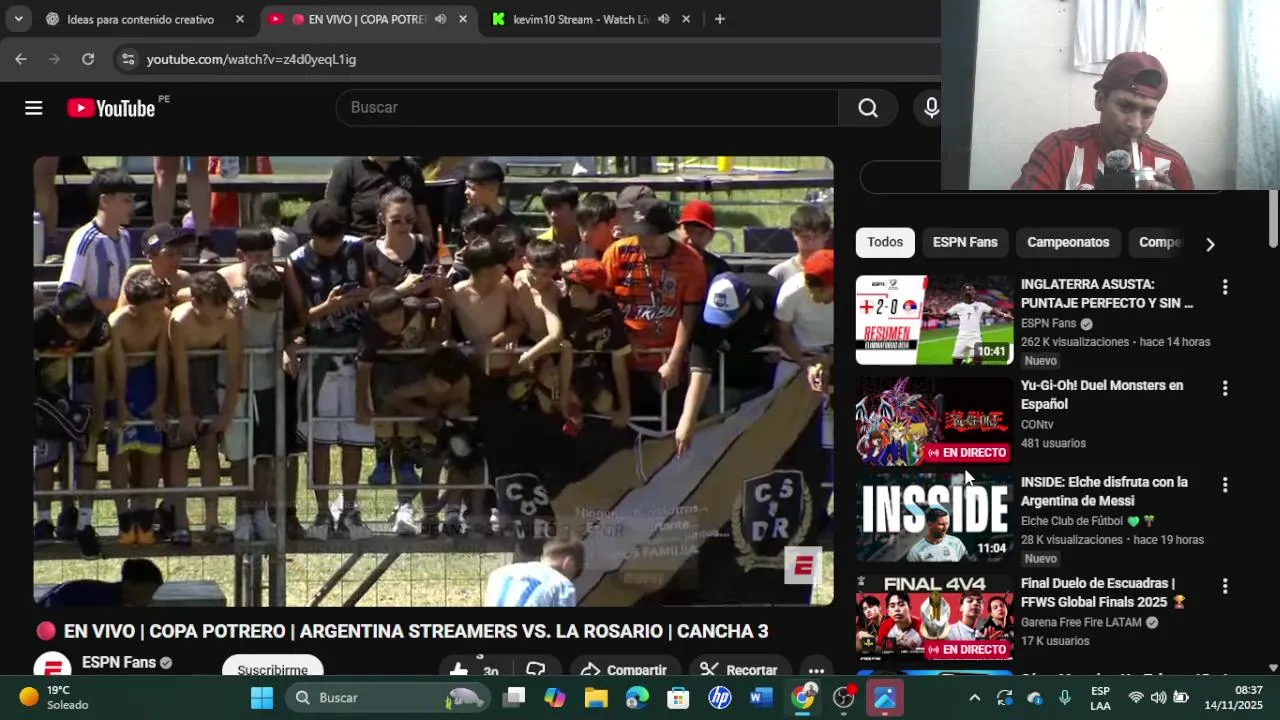Open the weather widget showing 19°C Soleado
This screenshot has width=1280, height=720.
55,698
